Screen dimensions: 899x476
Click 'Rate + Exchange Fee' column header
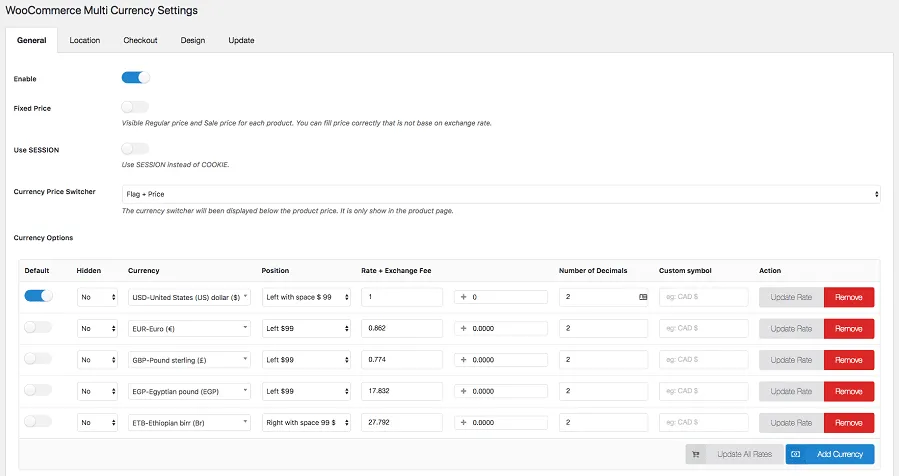point(396,271)
